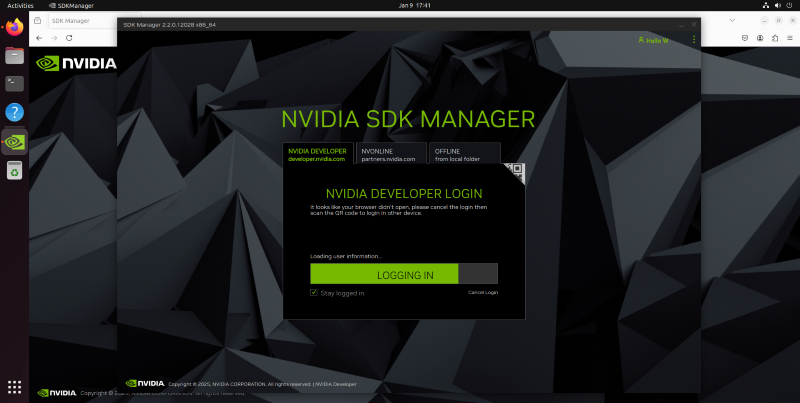This screenshot has width=800, height=403.
Task: Launch Terminal from the dock
Action: tap(14, 84)
